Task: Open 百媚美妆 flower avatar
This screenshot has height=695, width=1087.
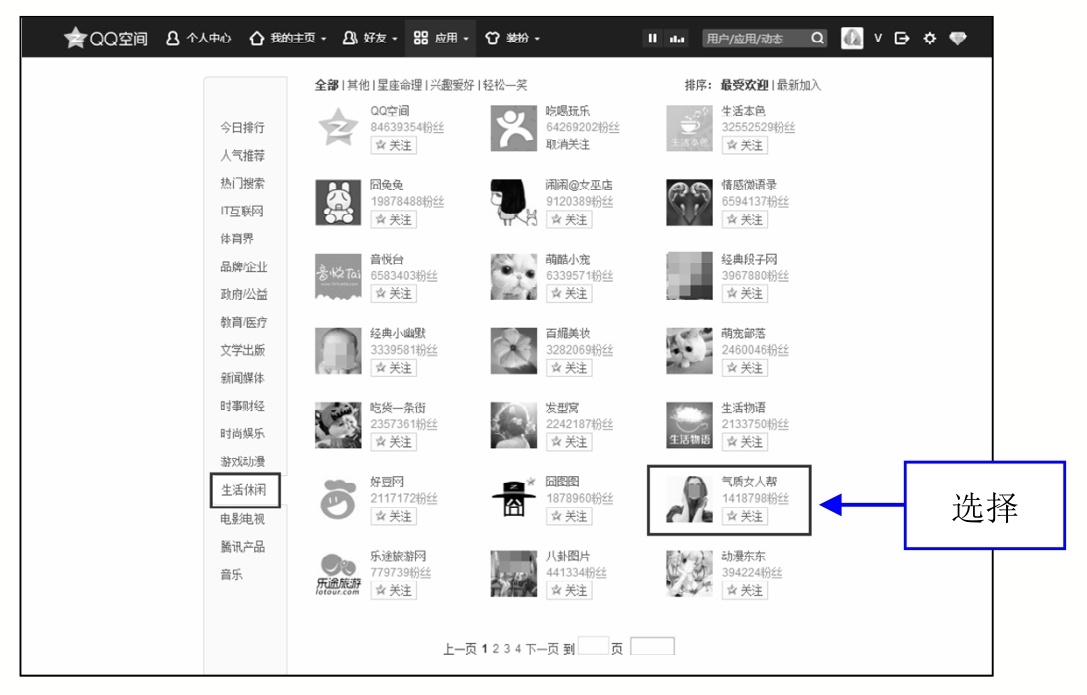Action: tap(514, 351)
